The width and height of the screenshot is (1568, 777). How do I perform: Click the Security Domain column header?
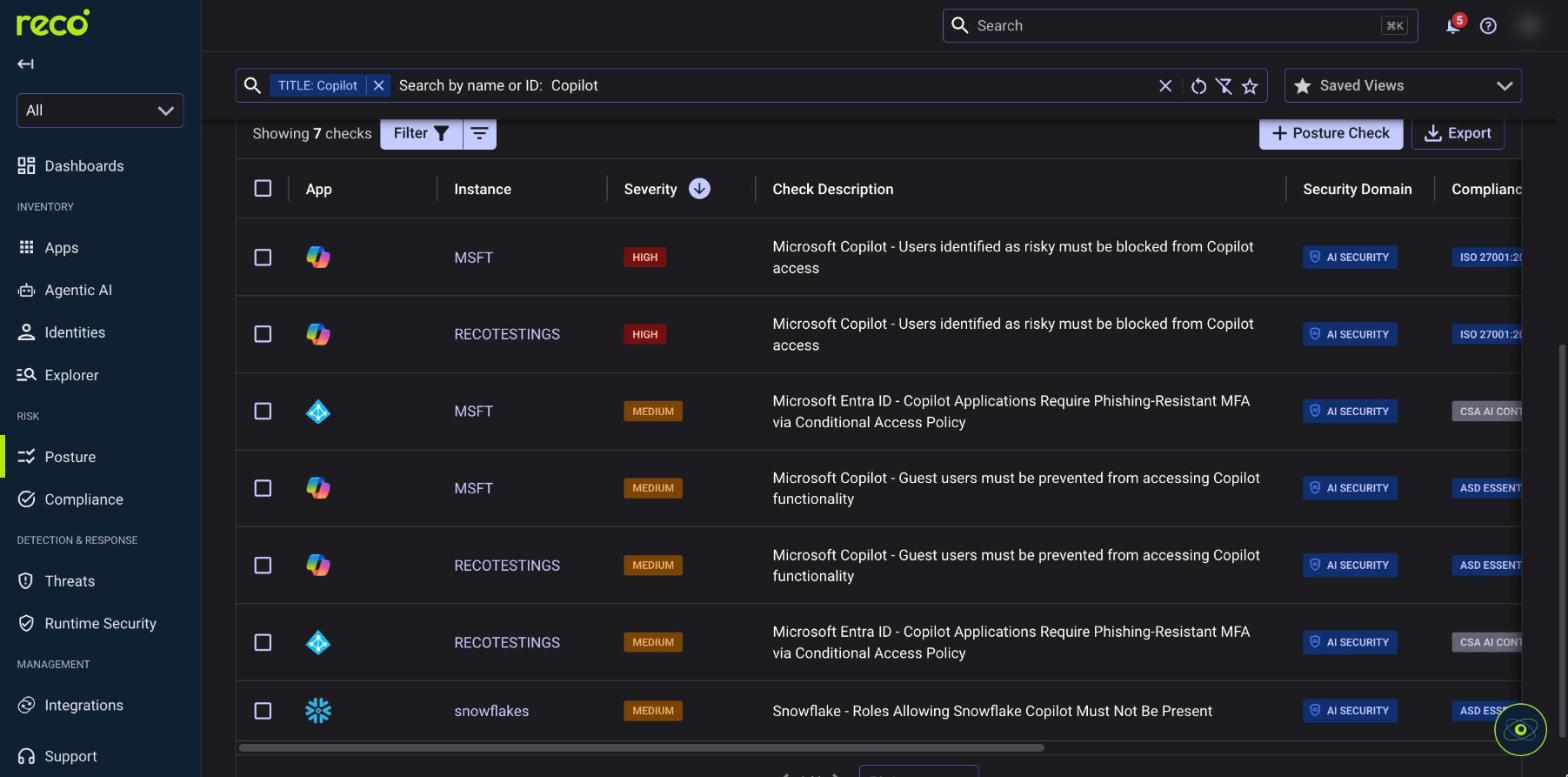tap(1357, 189)
